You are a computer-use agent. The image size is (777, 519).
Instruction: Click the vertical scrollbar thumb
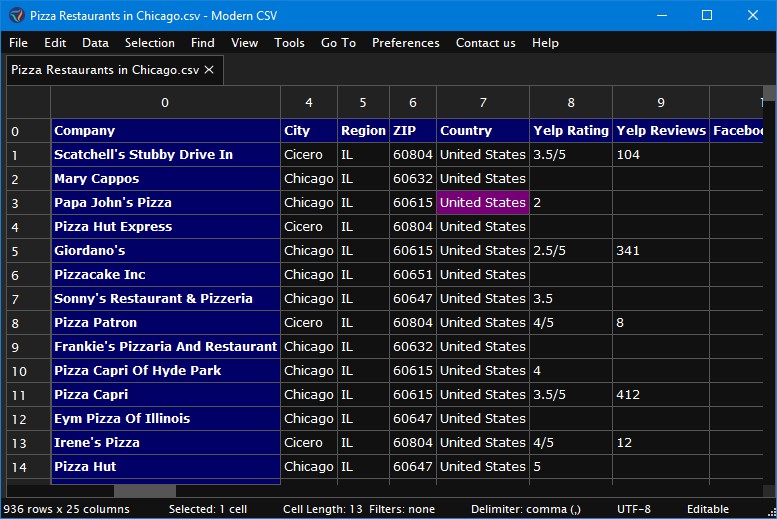[769, 93]
